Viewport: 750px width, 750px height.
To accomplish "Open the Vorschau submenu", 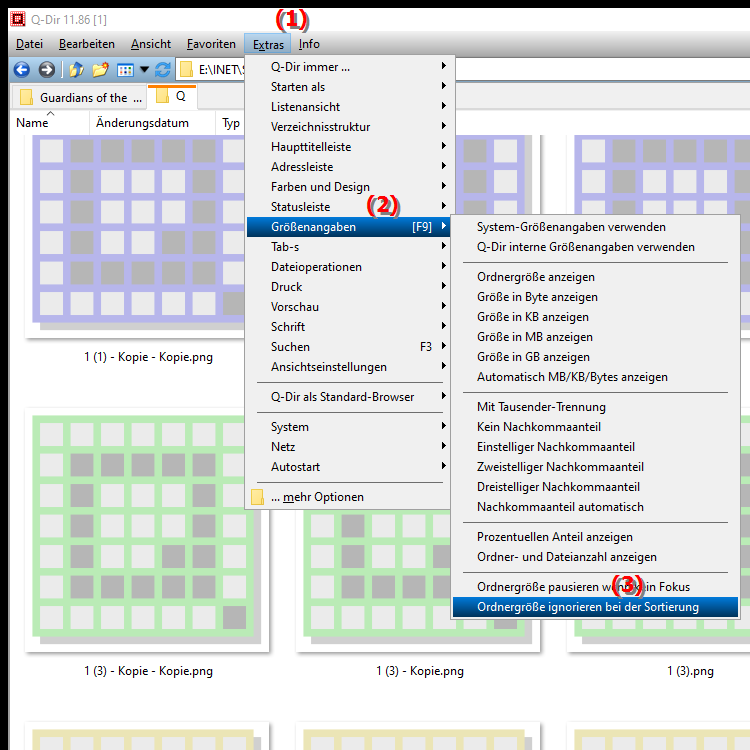I will pyautogui.click(x=348, y=307).
